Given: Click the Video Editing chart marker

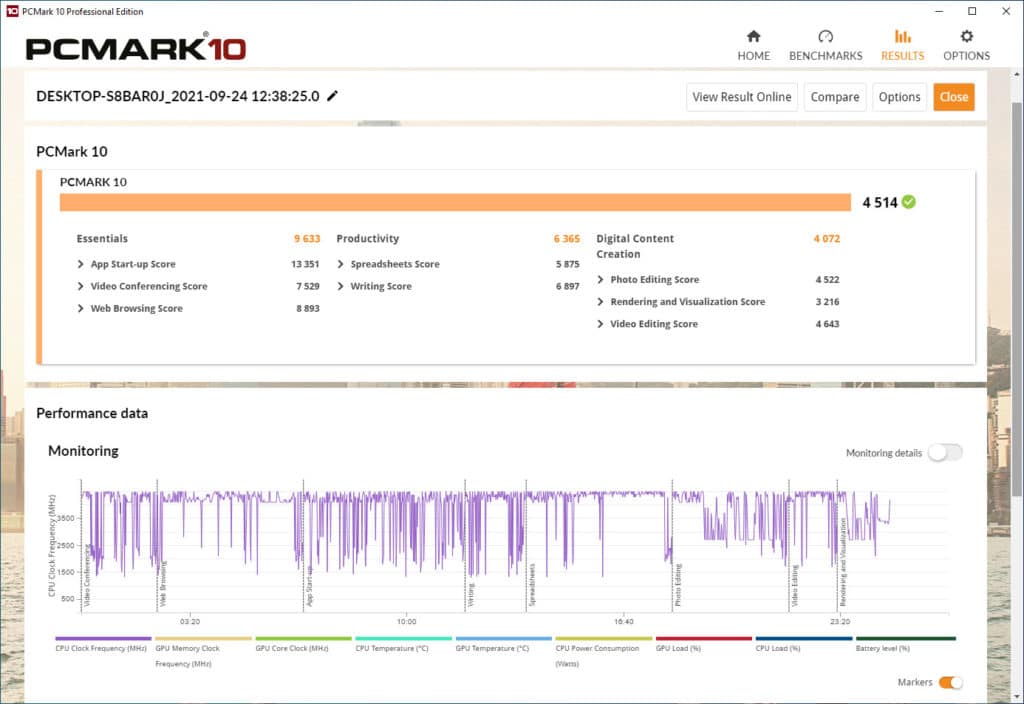Looking at the screenshot, I should [x=794, y=586].
